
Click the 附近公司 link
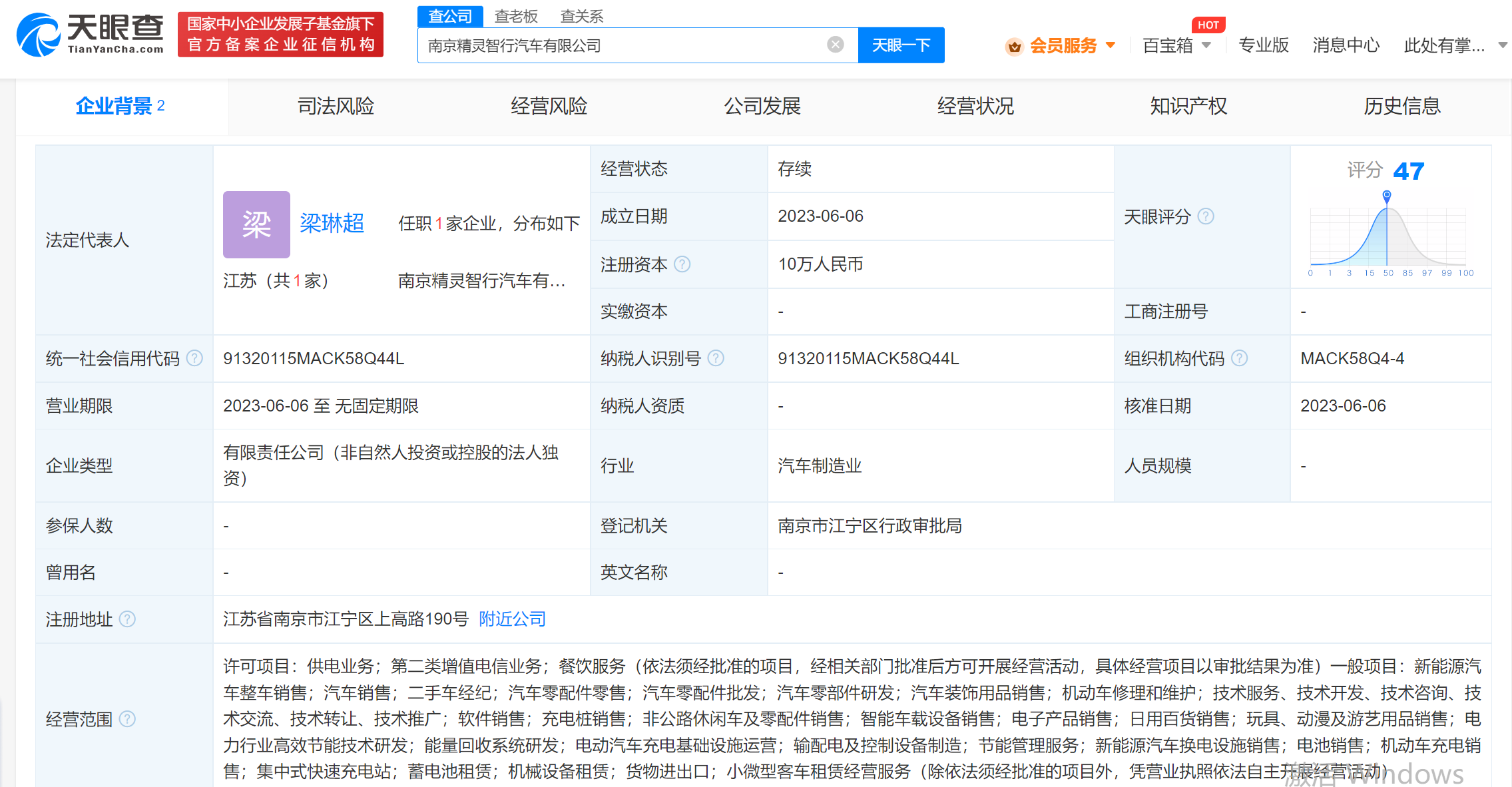[513, 619]
